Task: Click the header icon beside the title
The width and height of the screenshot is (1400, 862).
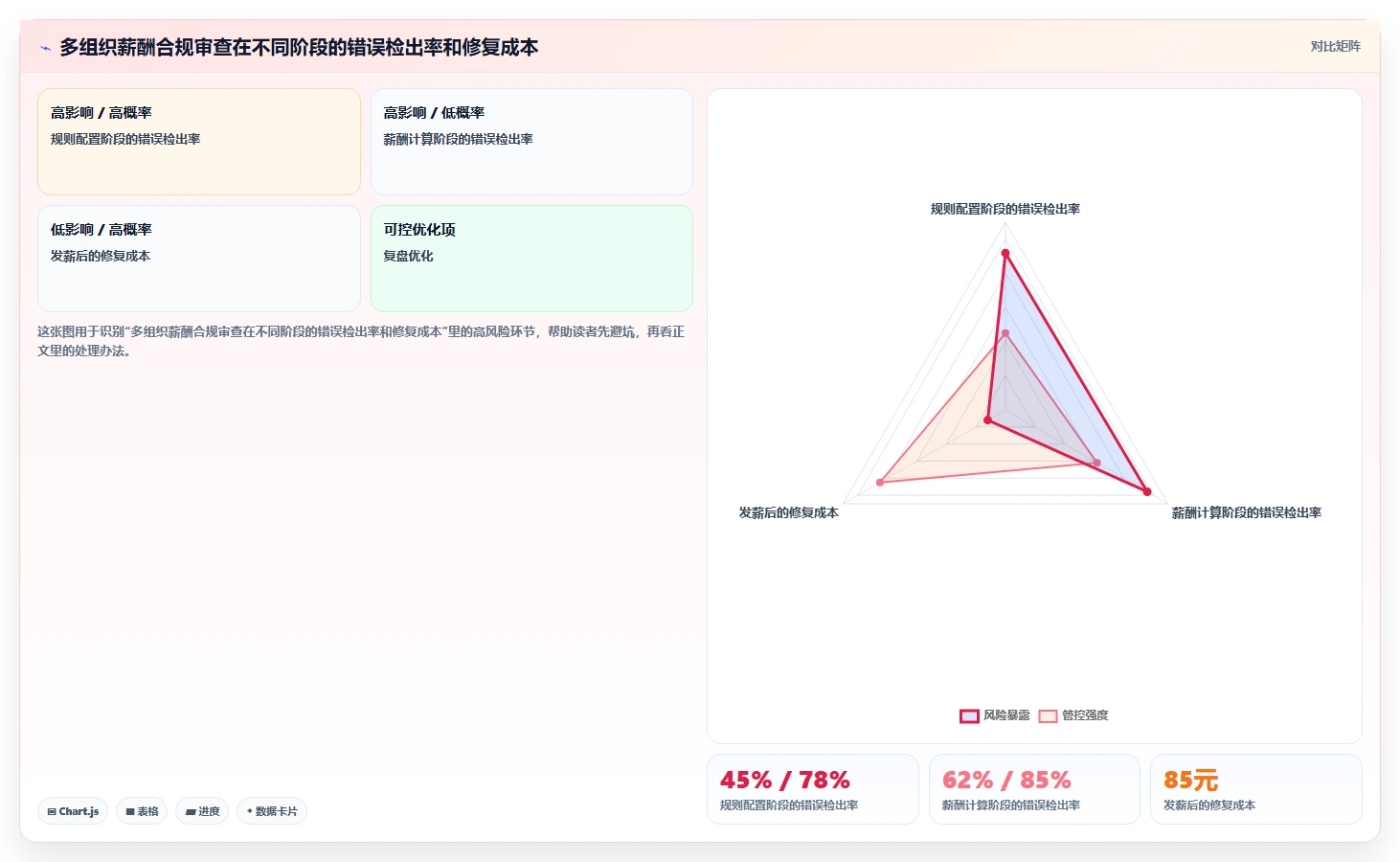Action: (x=45, y=48)
